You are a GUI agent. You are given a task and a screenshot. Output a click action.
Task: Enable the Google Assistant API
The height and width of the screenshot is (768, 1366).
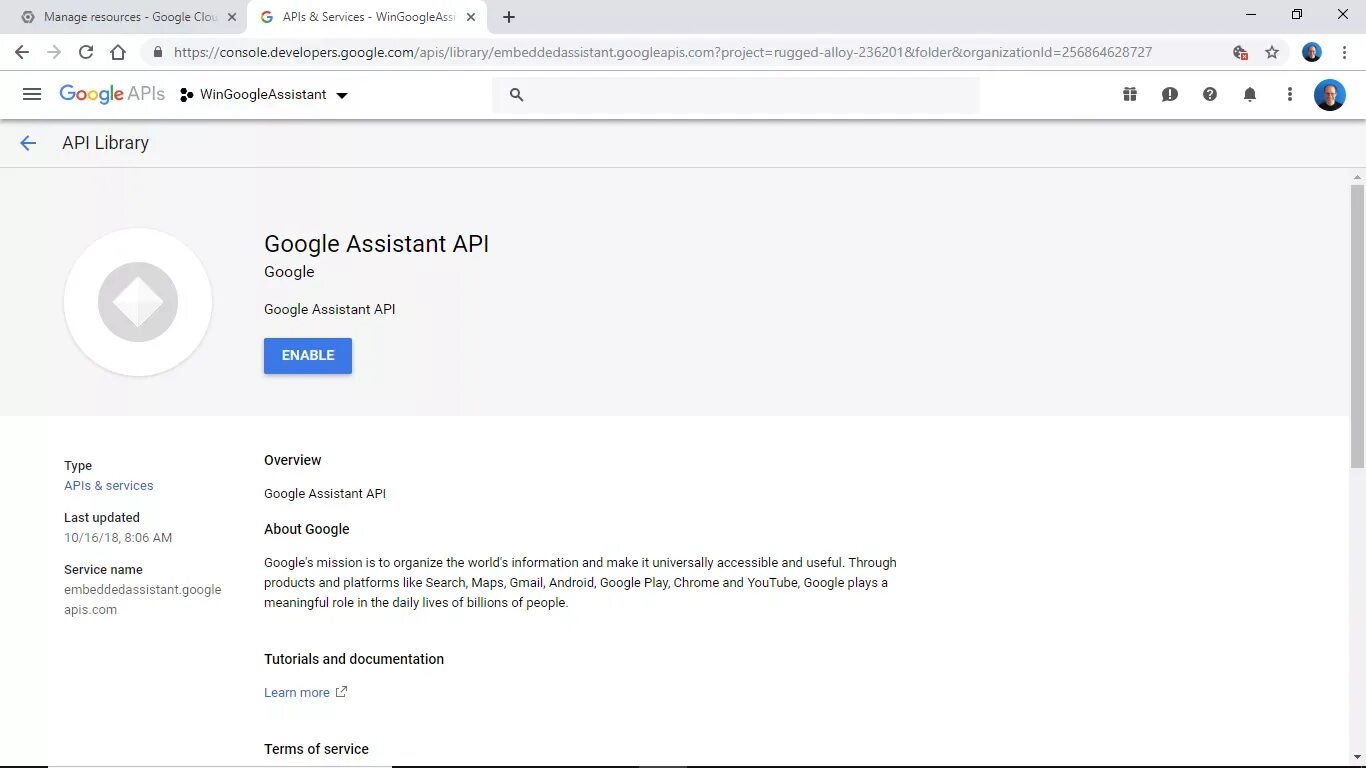point(308,355)
